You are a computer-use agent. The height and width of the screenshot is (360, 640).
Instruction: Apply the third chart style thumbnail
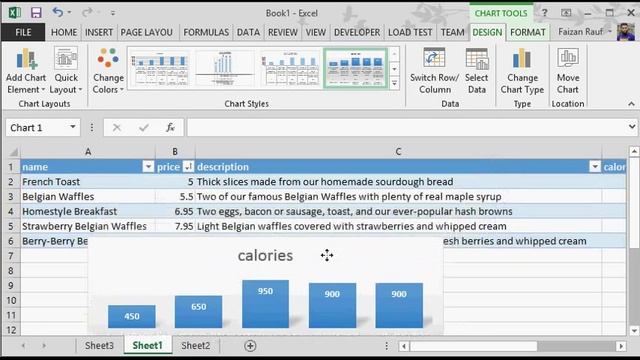(290, 68)
